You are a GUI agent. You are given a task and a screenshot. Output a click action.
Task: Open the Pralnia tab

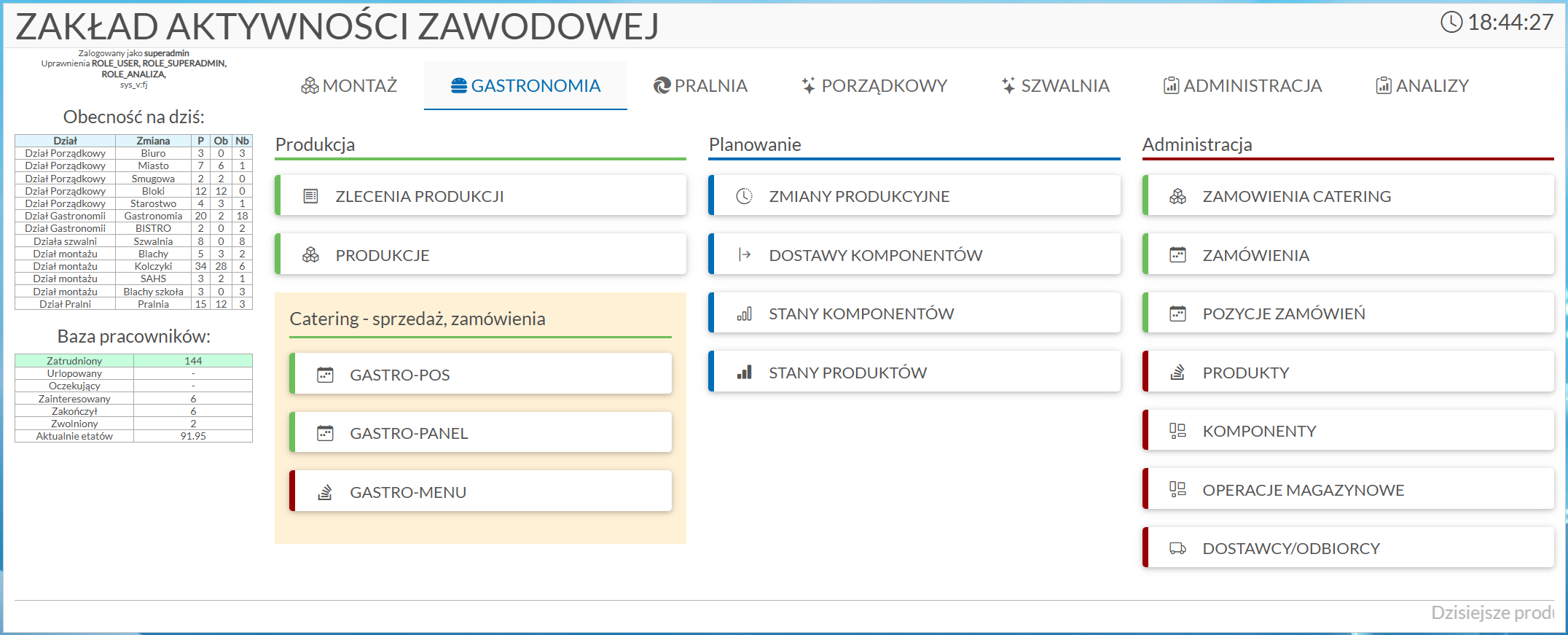700,86
